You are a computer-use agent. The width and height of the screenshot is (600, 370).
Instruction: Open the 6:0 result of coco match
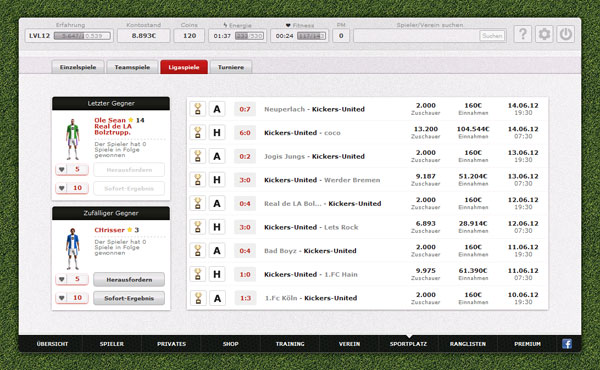245,133
